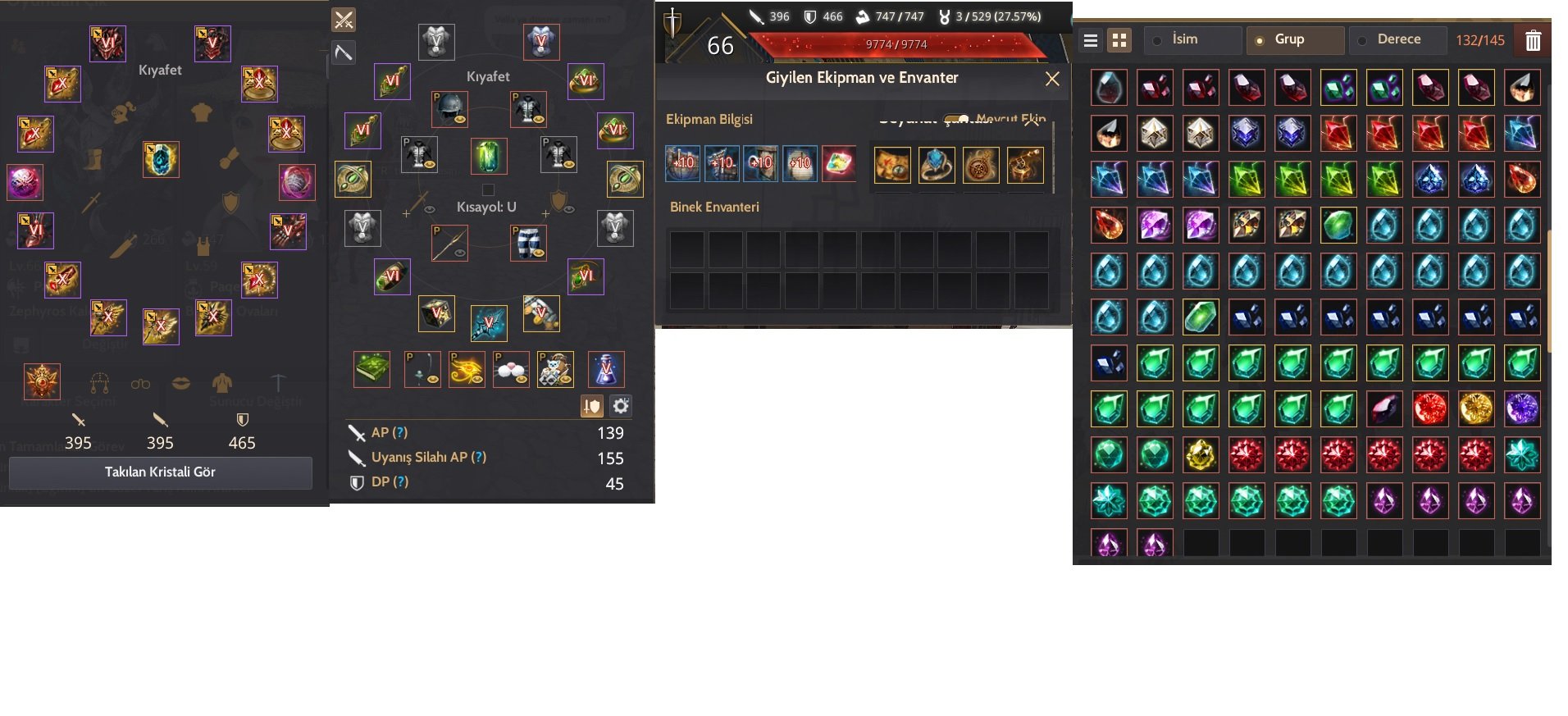Open the AP question mark help

tap(400, 432)
